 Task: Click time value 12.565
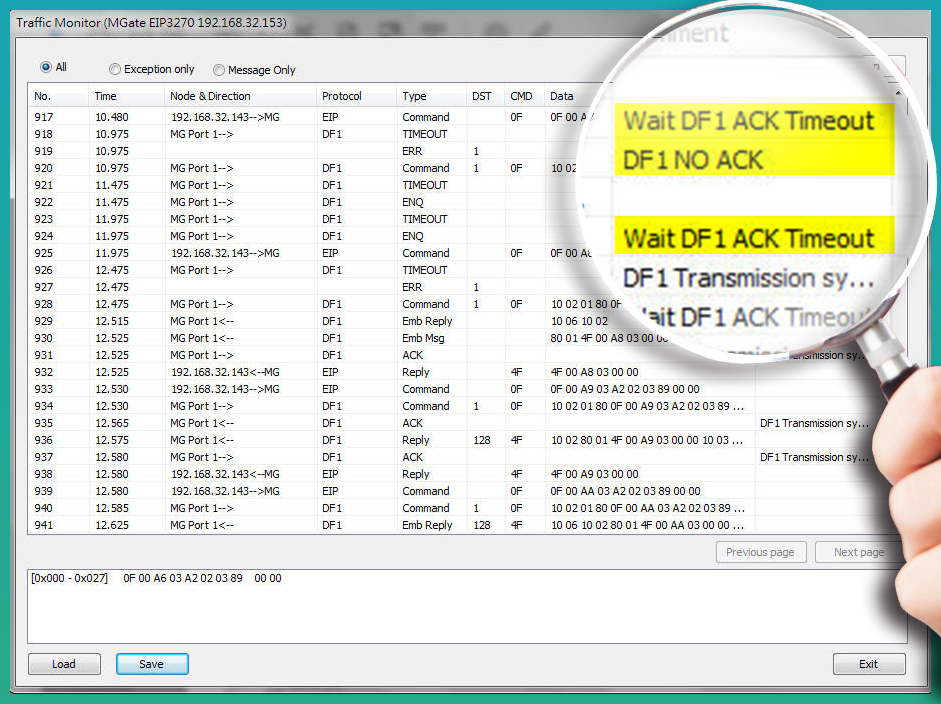[112, 423]
